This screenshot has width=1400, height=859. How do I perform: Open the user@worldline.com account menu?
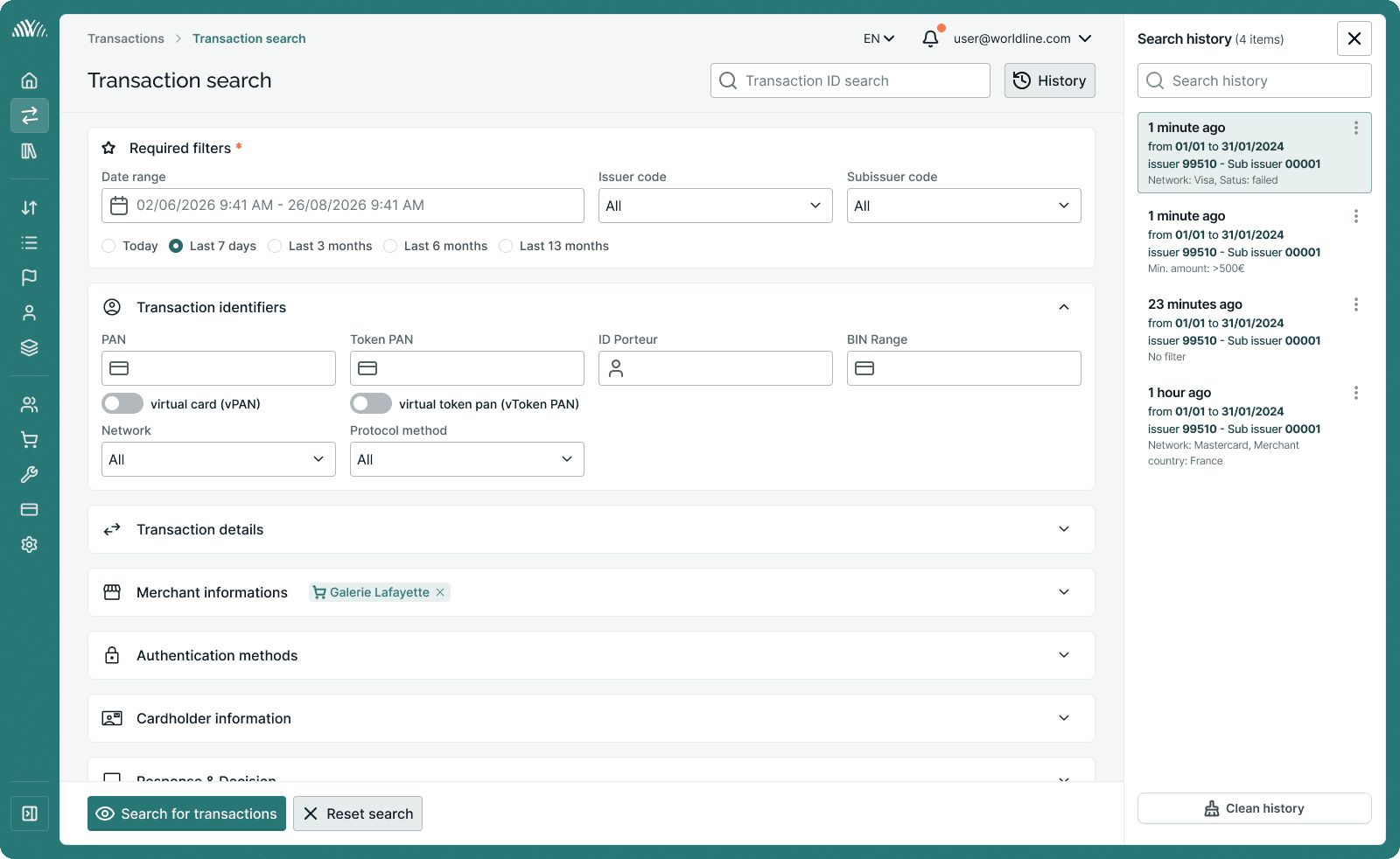coord(1022,38)
